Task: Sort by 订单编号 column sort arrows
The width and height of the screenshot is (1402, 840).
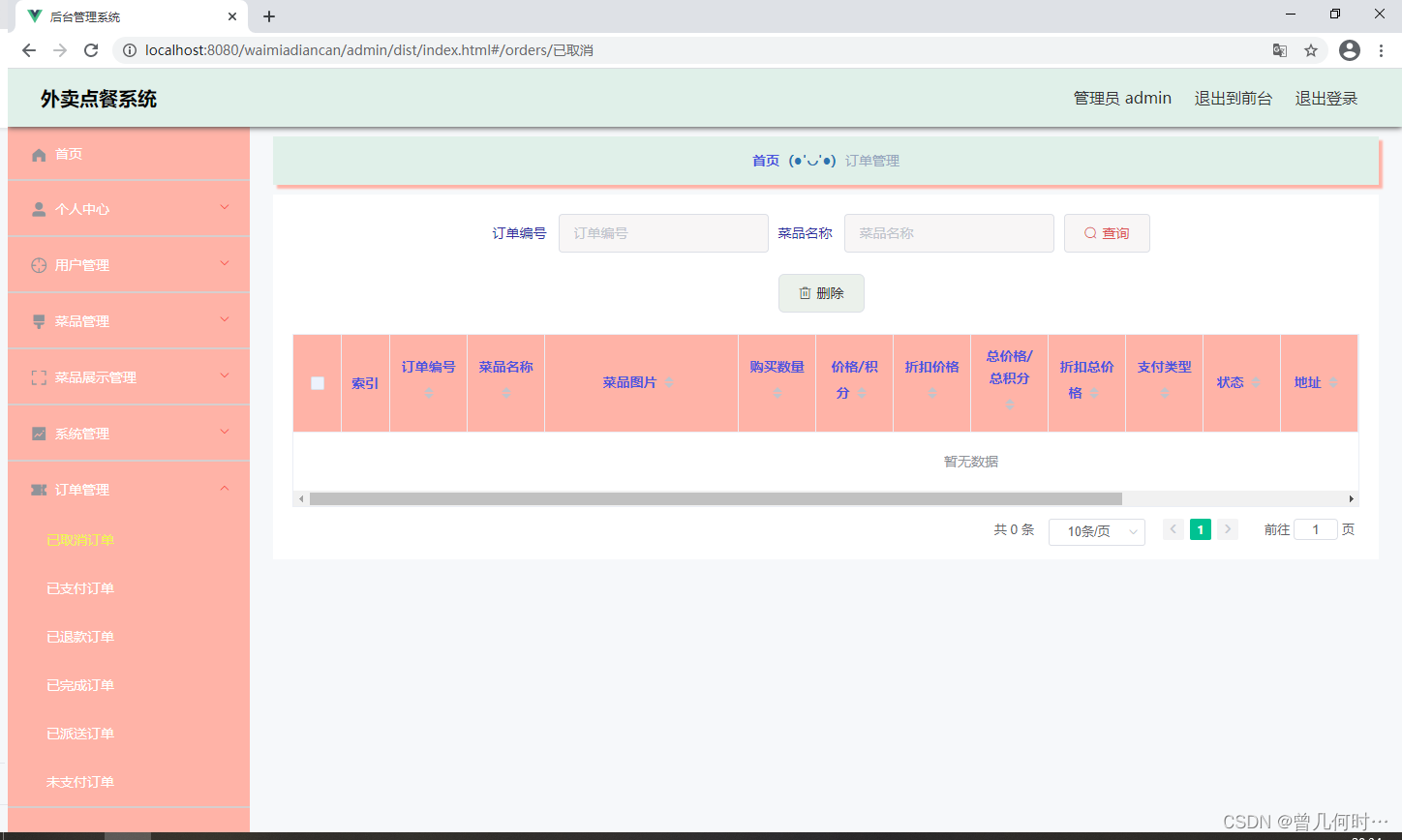Action: click(x=429, y=392)
